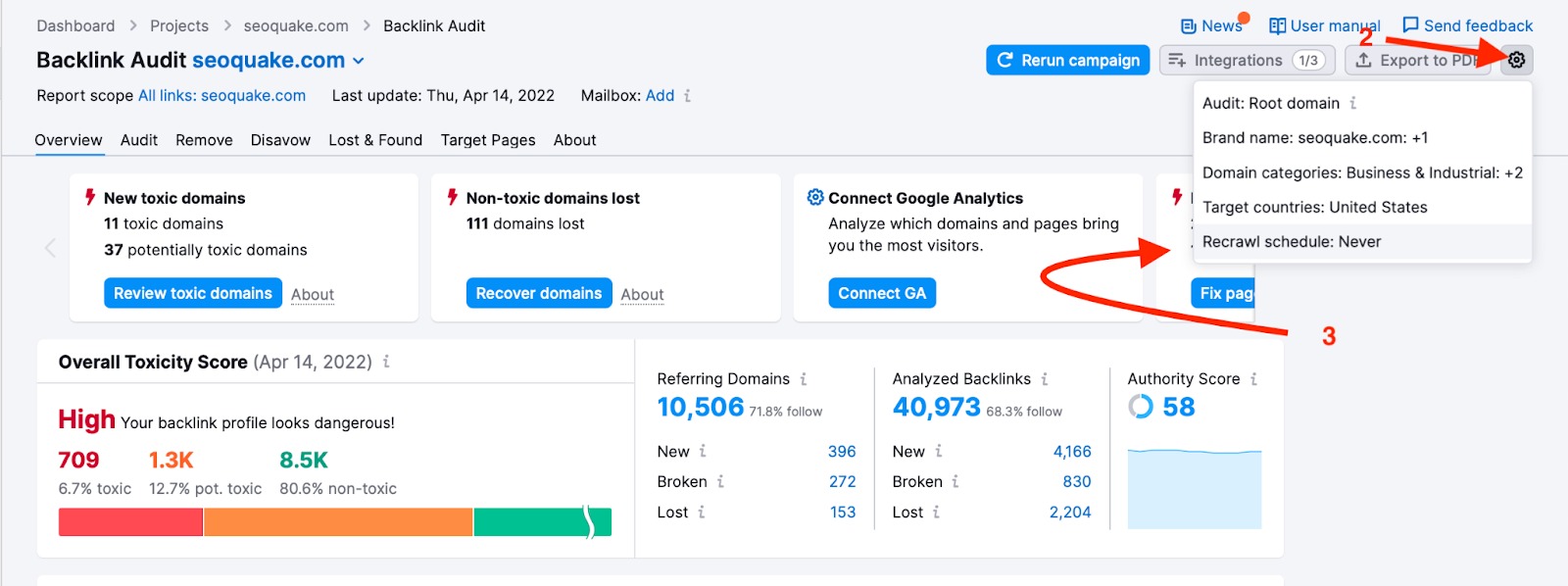Click lightning icon on Non-toxic domains lost card
The width and height of the screenshot is (1568, 586).
(x=453, y=197)
